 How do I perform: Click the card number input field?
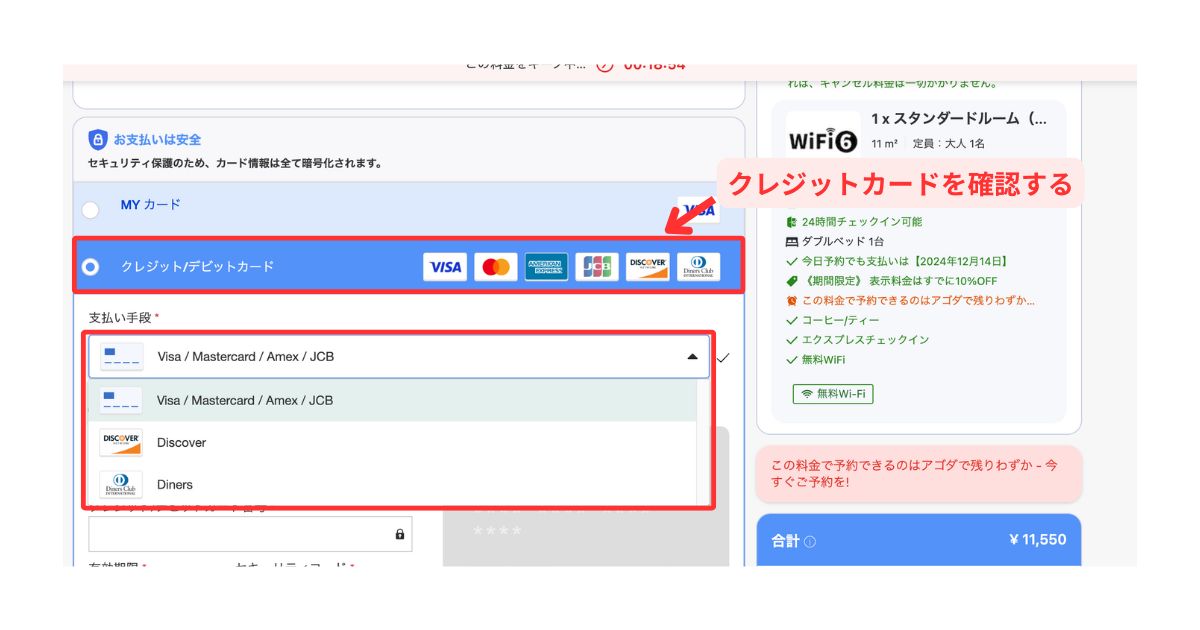pyautogui.click(x=250, y=534)
